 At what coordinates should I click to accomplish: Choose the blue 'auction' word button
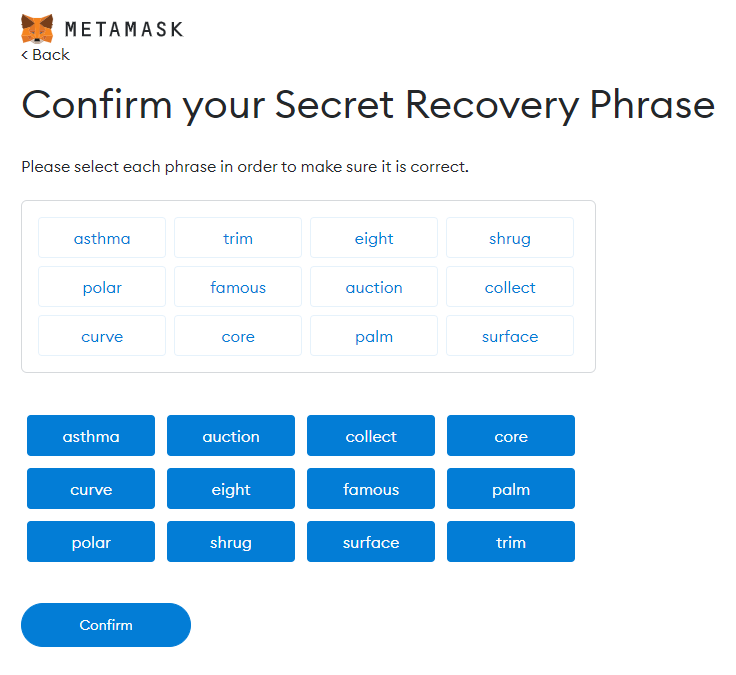pos(231,436)
